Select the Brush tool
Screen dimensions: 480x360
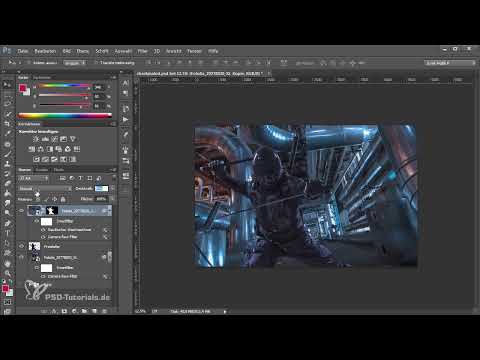tap(7, 154)
